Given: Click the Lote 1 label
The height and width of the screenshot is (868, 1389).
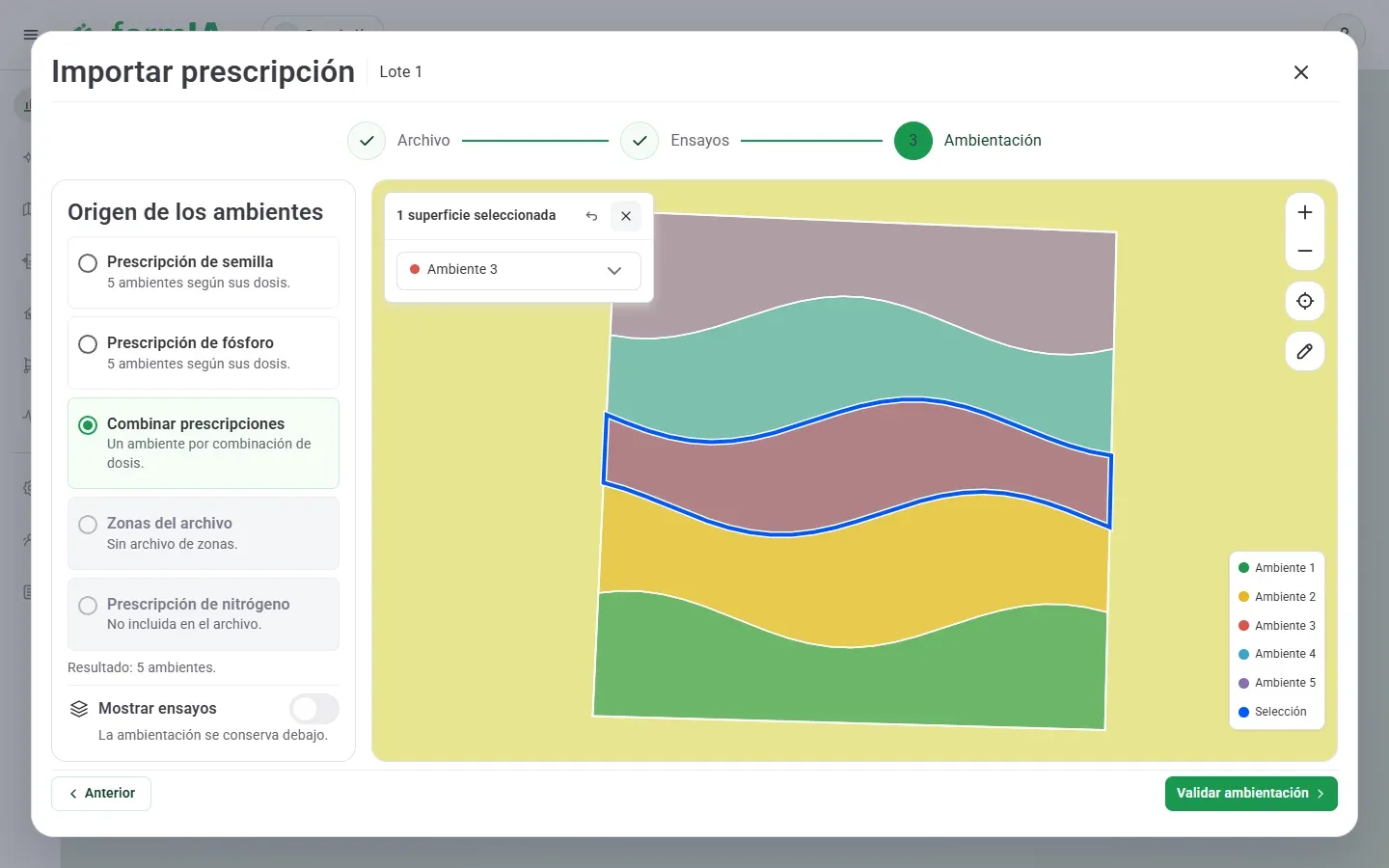Looking at the screenshot, I should (x=400, y=72).
